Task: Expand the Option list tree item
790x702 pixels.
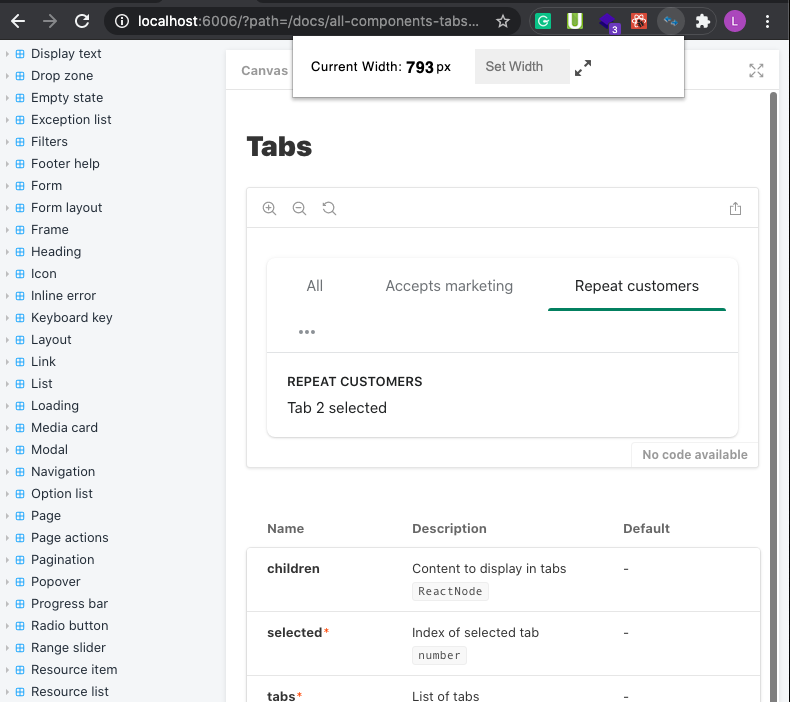Action: click(7, 494)
